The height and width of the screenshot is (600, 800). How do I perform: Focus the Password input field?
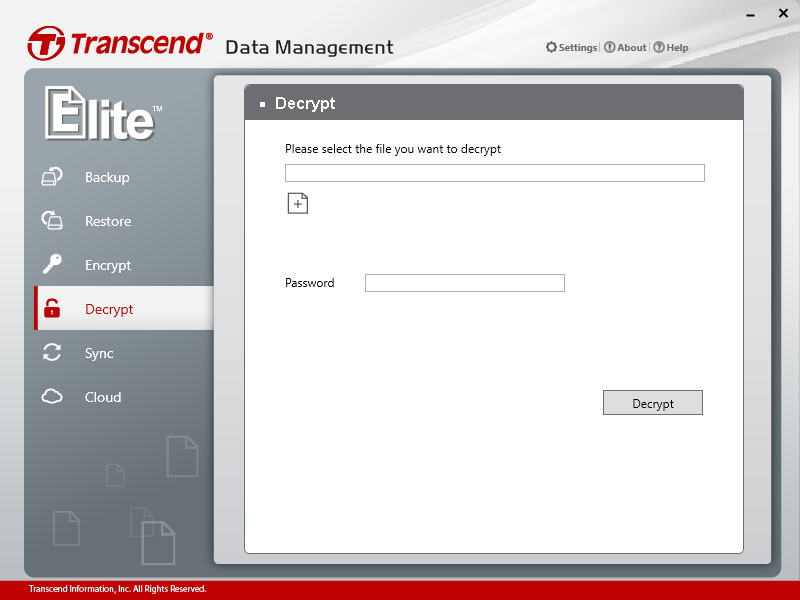coord(465,283)
